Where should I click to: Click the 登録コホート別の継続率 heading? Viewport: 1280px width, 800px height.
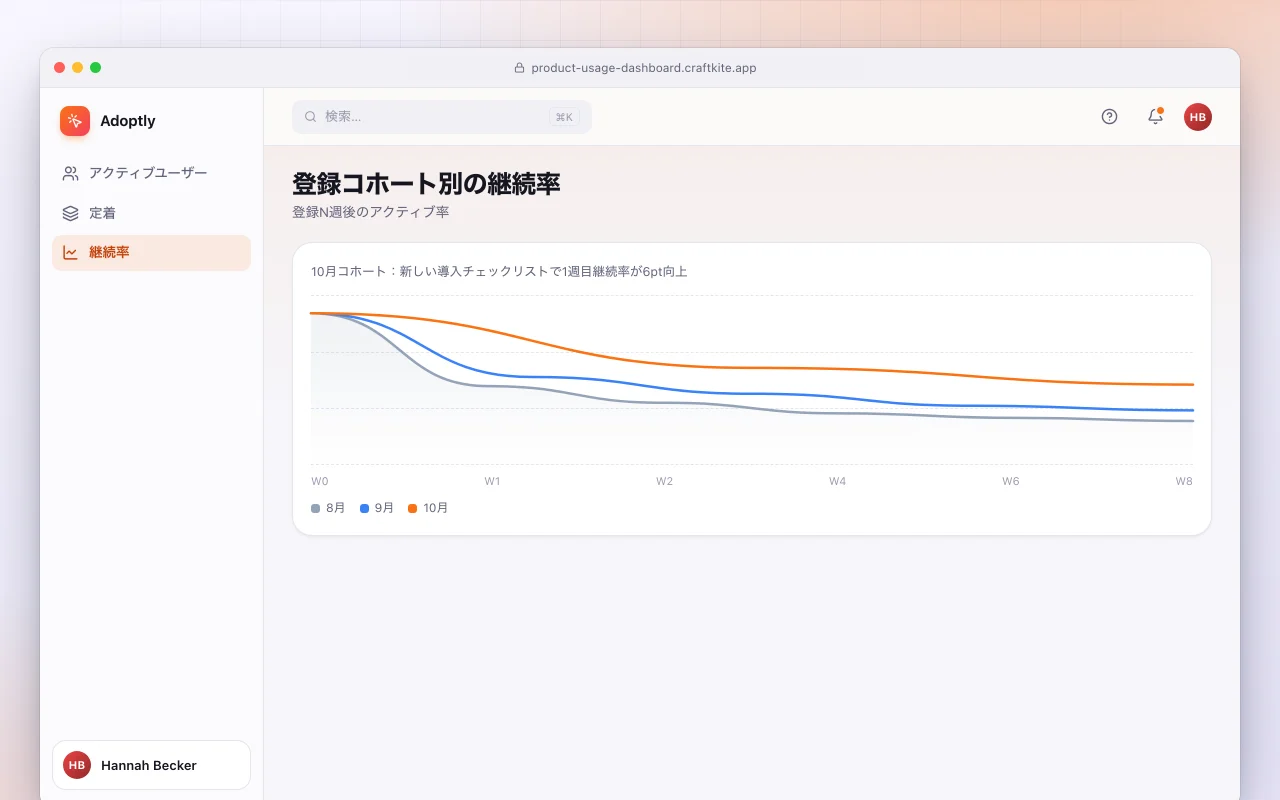(426, 184)
